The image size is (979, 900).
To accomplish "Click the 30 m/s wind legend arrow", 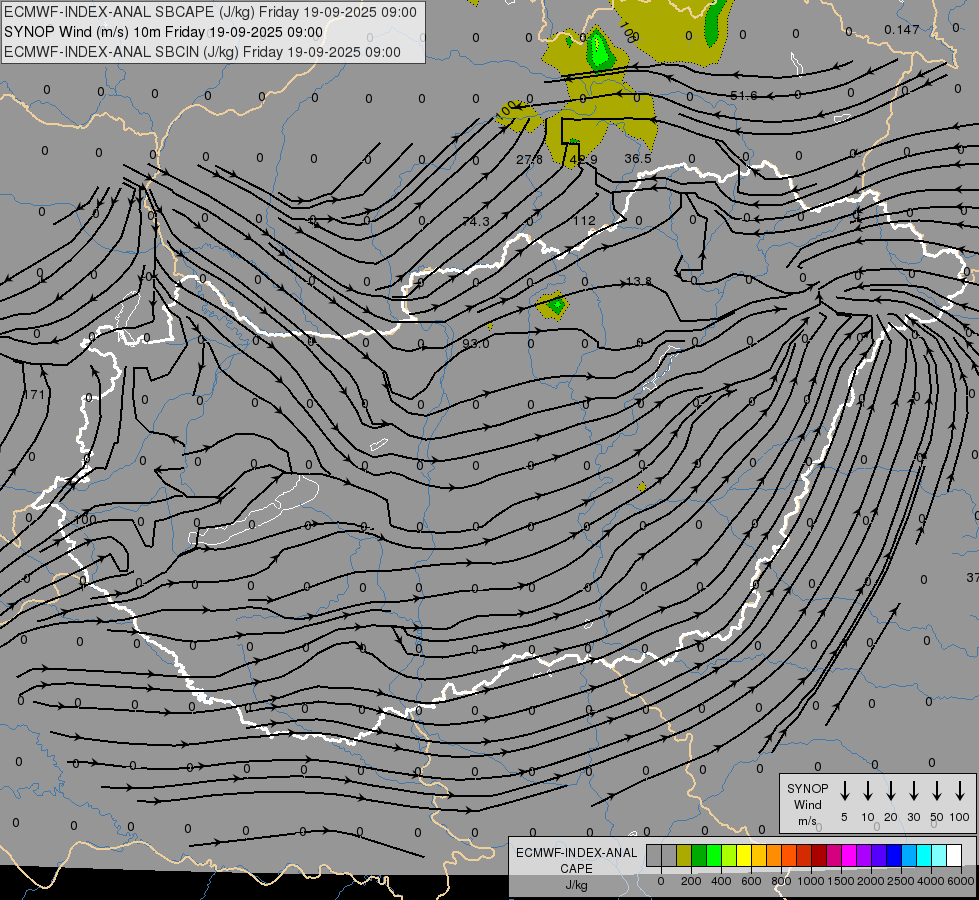I will (913, 791).
